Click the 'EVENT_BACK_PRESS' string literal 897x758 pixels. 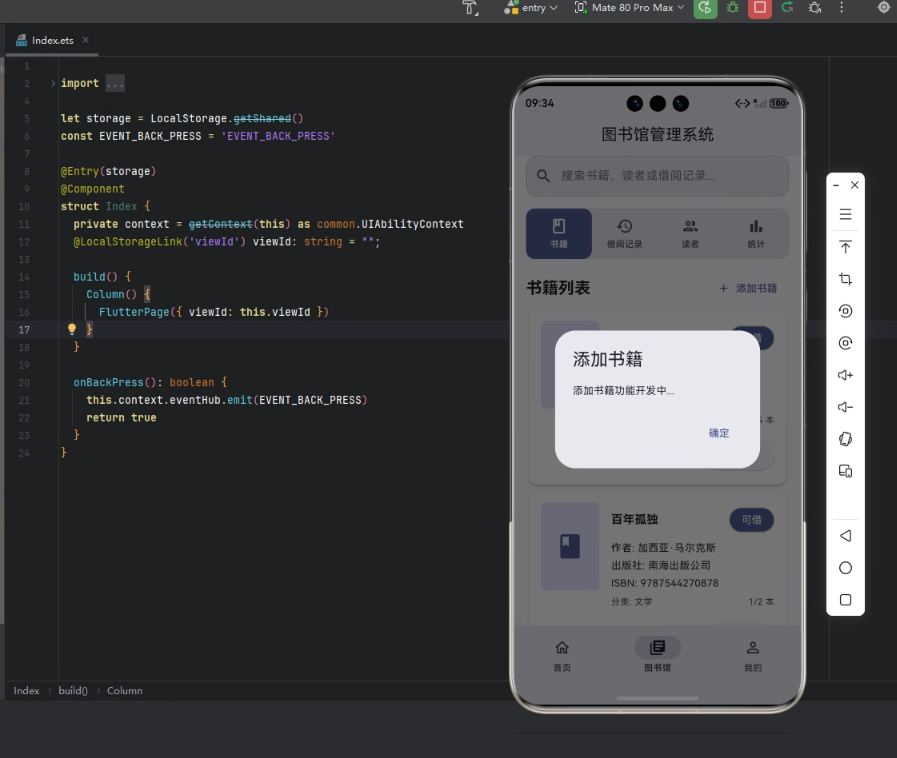[278, 136]
